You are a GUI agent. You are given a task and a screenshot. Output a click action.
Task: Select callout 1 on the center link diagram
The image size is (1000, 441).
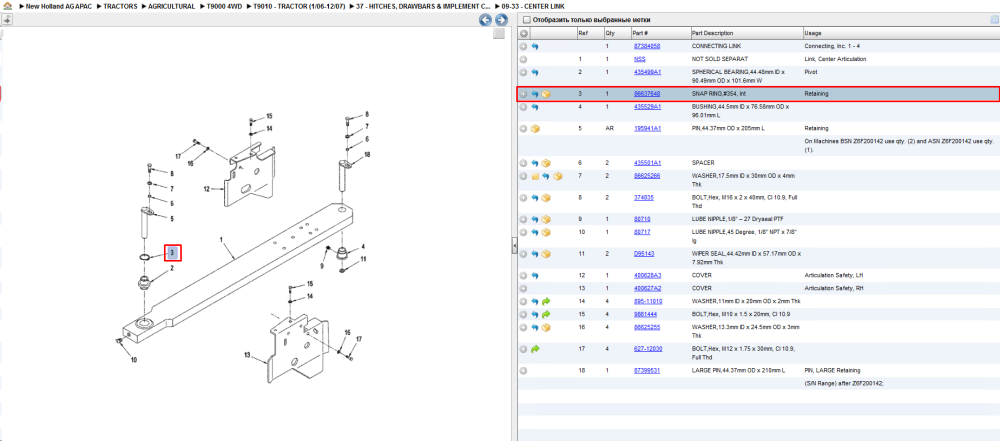221,239
